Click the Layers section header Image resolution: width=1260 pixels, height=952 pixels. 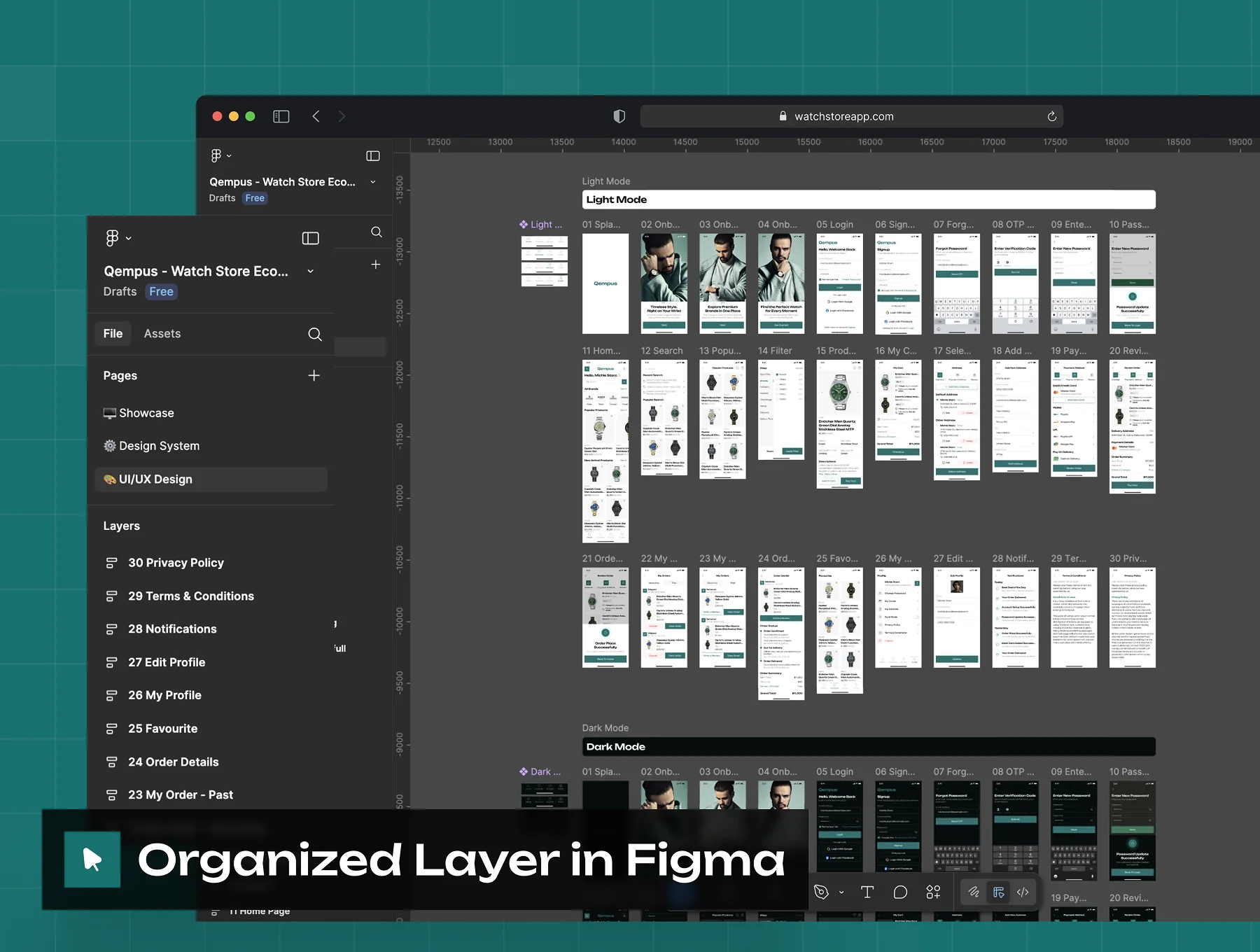122,526
